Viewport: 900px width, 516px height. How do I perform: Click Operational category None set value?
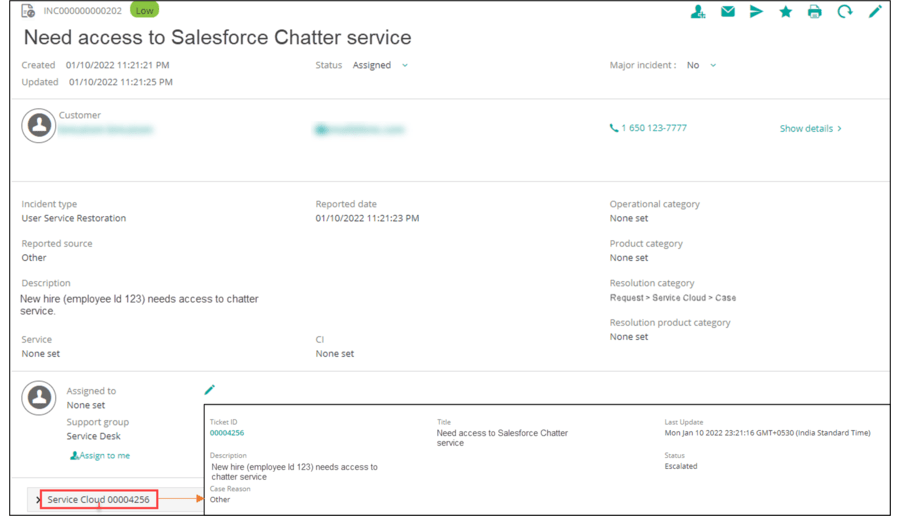(629, 218)
